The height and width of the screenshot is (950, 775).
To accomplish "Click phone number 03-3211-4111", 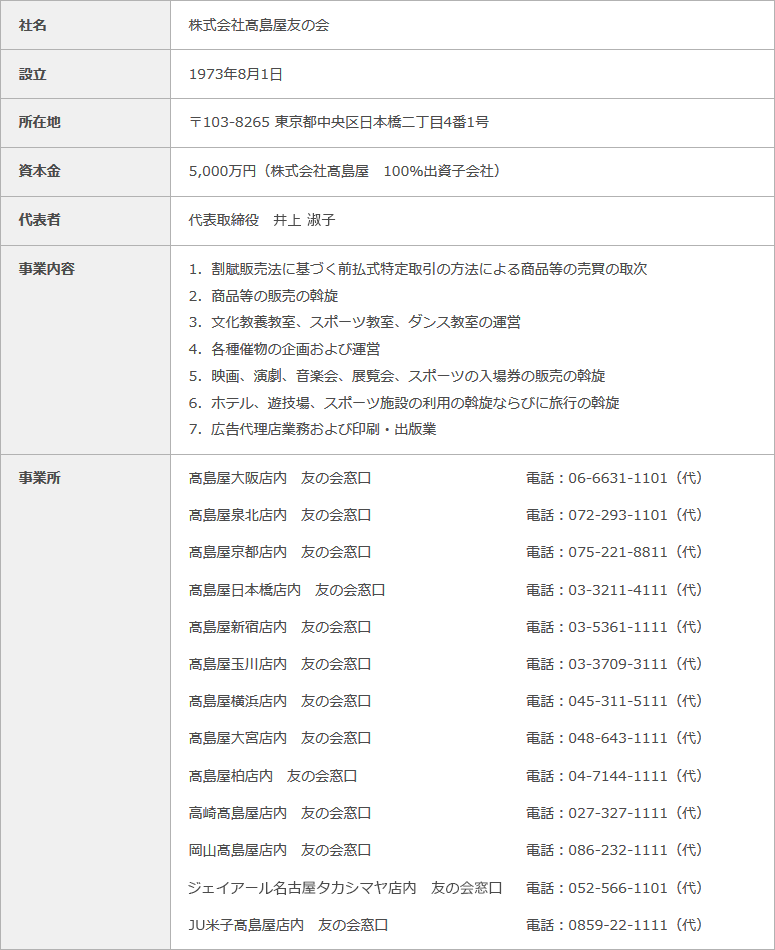I will coord(617,590).
